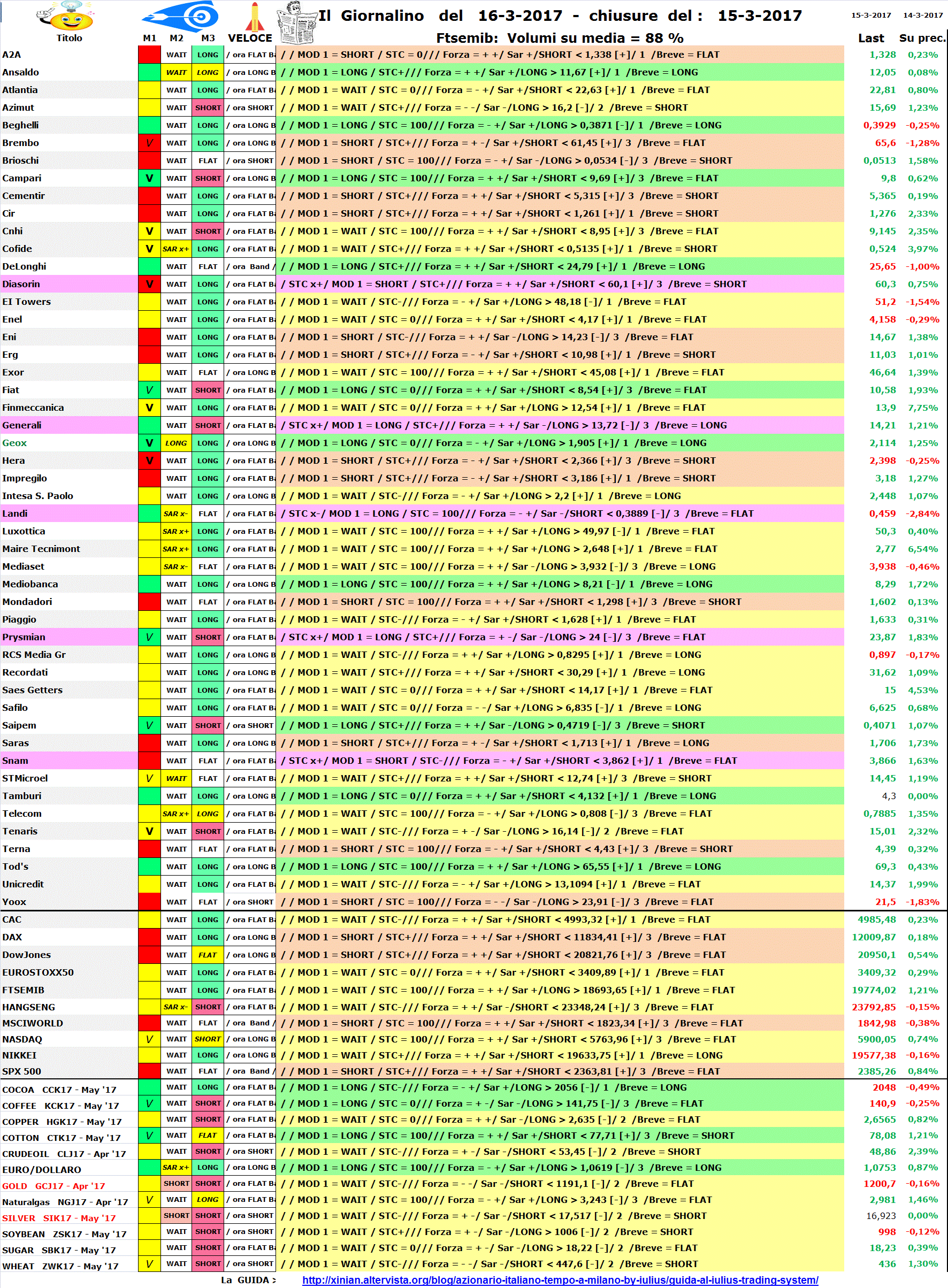Select the Maire Tecnimont row title
The height and width of the screenshot is (1288, 948).
[x=41, y=548]
